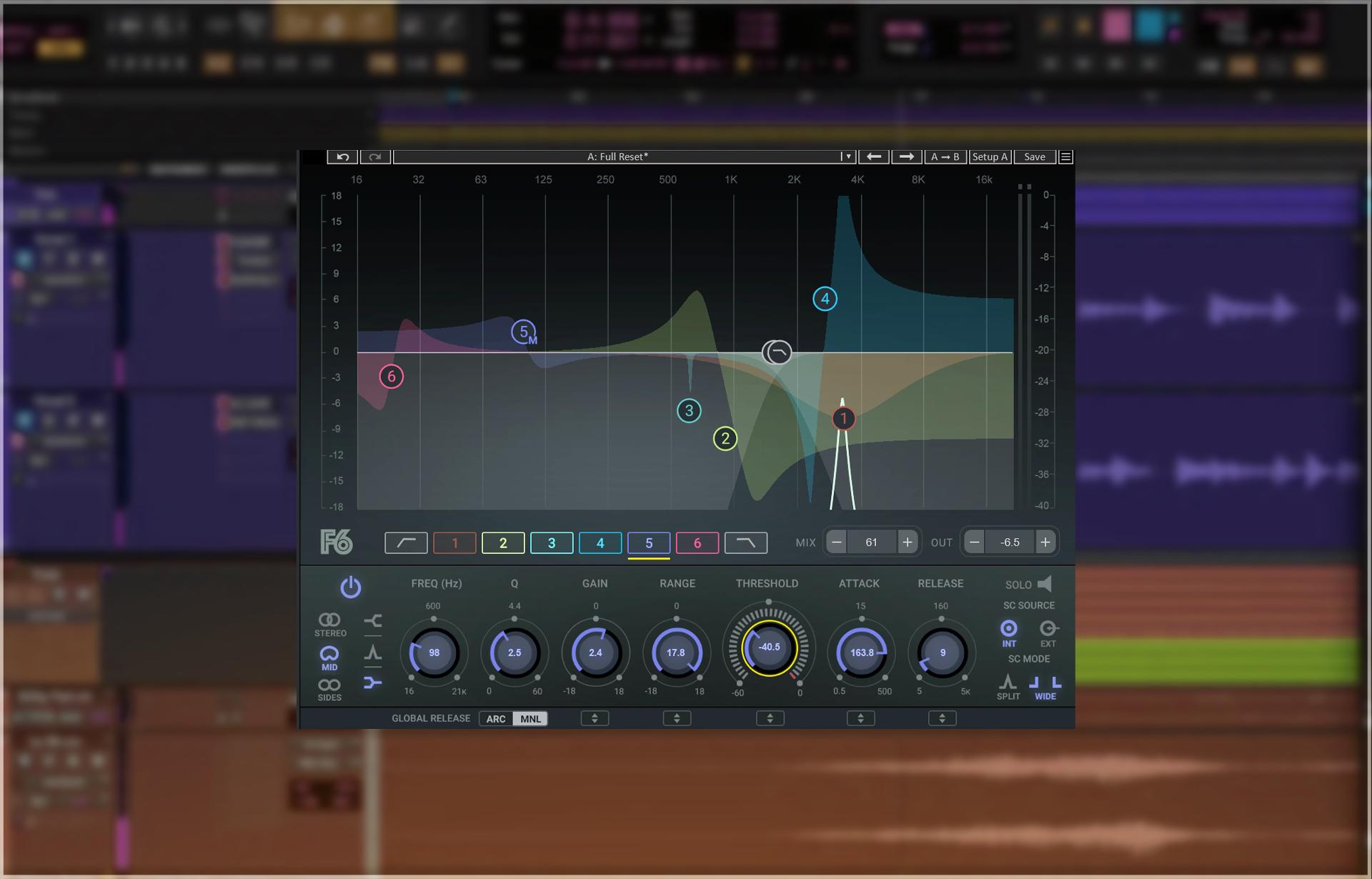Click the GAIN knob showing 2.4
This screenshot has width=1372, height=879.
coord(595,652)
